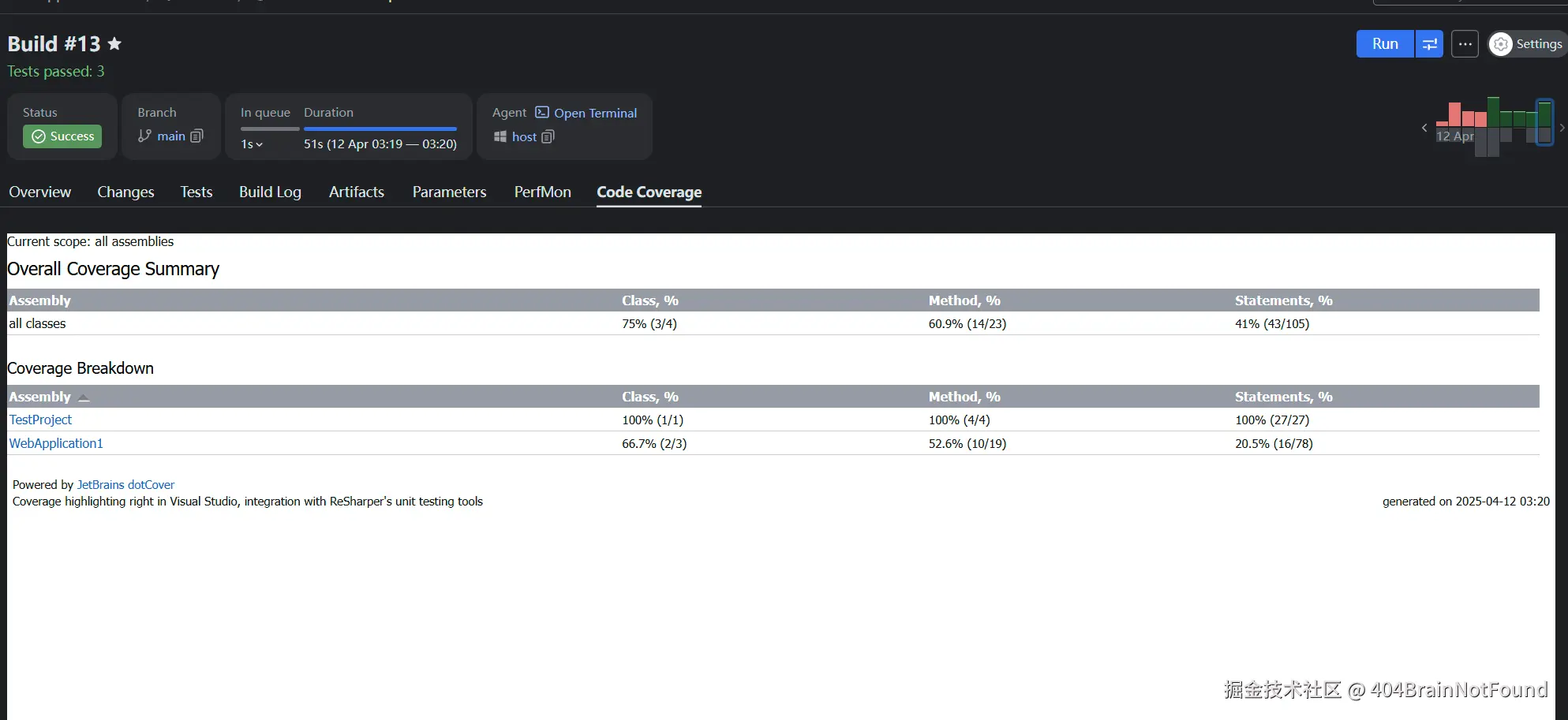Copy the main branch name
The height and width of the screenshot is (720, 1568).
pos(197,136)
